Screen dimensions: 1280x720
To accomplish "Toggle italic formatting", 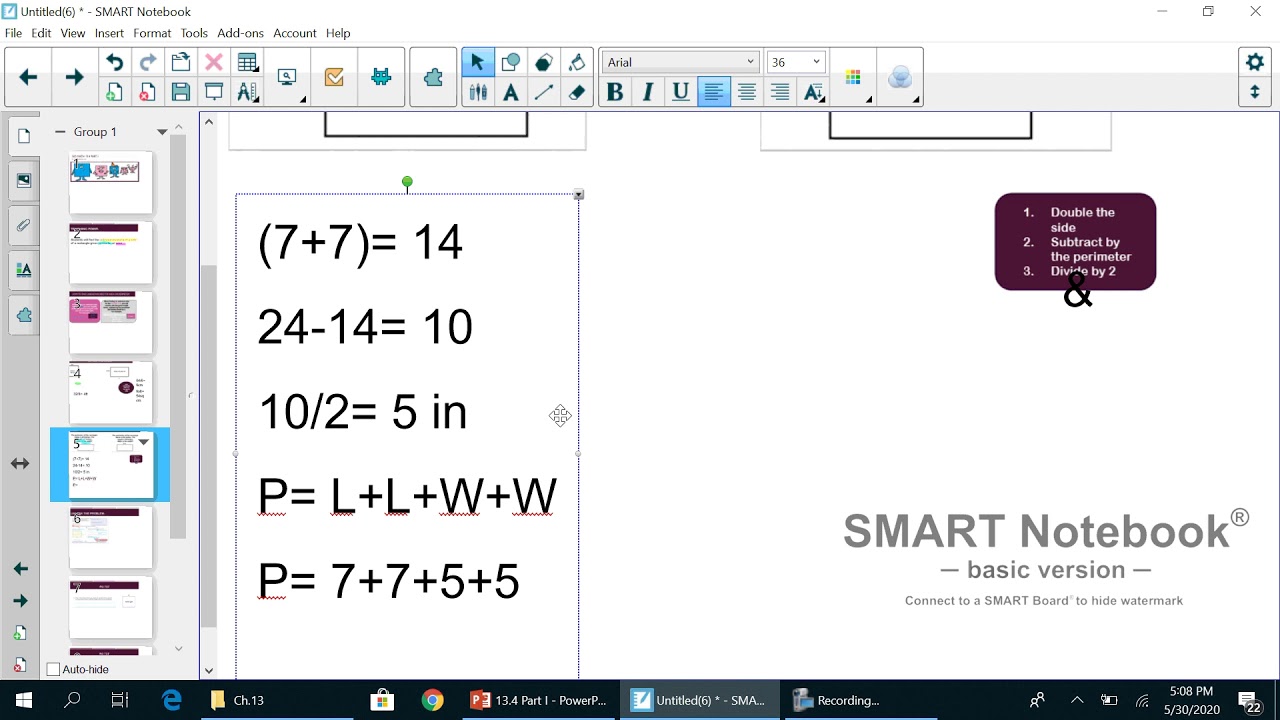I will (x=648, y=92).
